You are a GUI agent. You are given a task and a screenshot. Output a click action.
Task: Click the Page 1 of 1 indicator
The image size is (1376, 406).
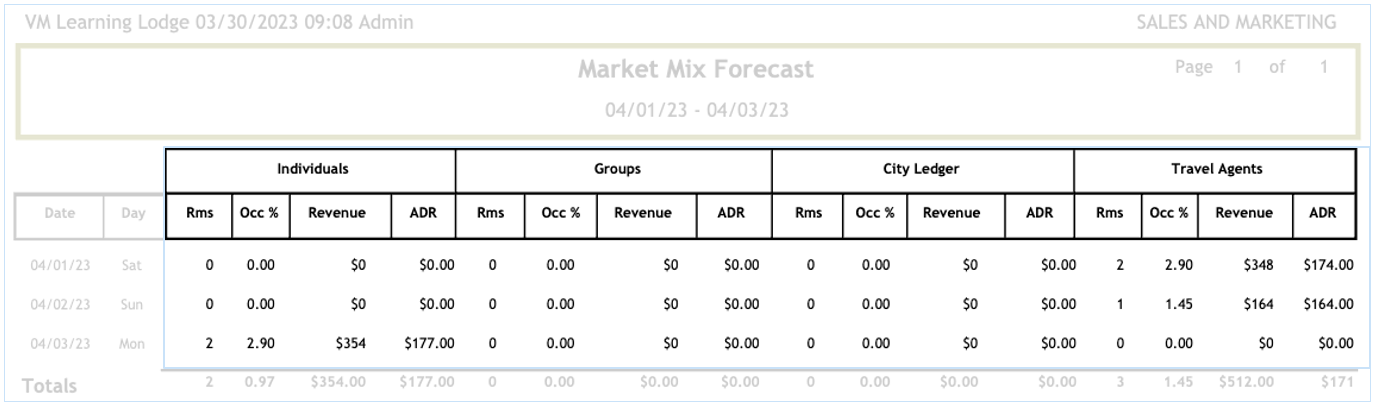point(1251,67)
